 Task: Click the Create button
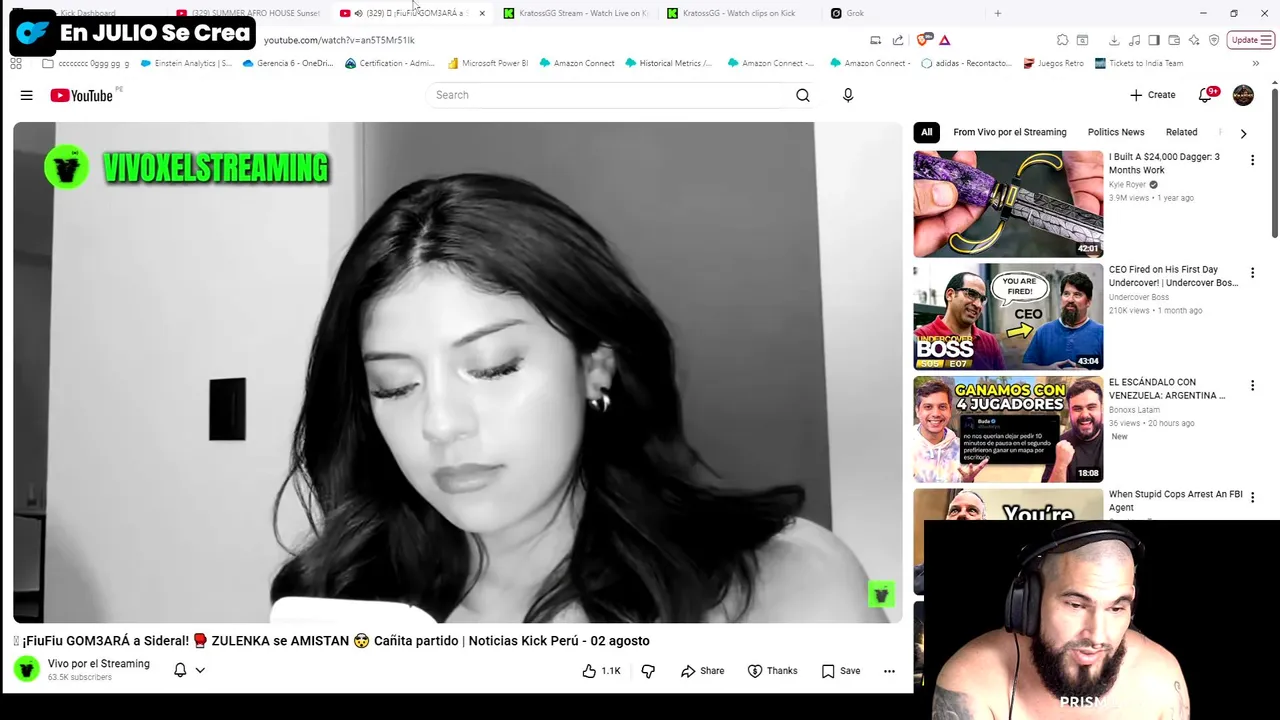click(1153, 95)
